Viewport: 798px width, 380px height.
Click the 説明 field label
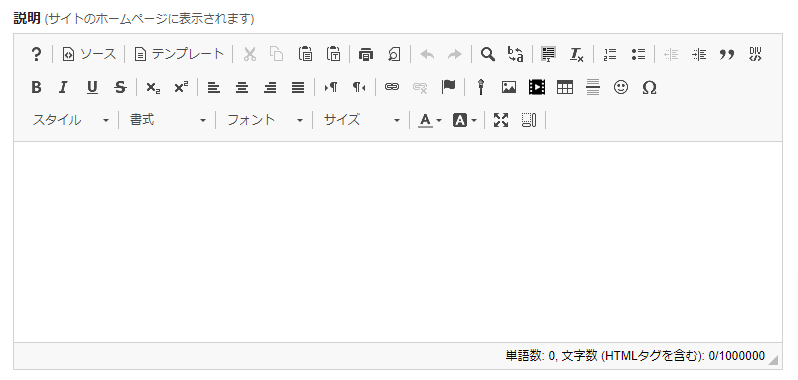26,19
